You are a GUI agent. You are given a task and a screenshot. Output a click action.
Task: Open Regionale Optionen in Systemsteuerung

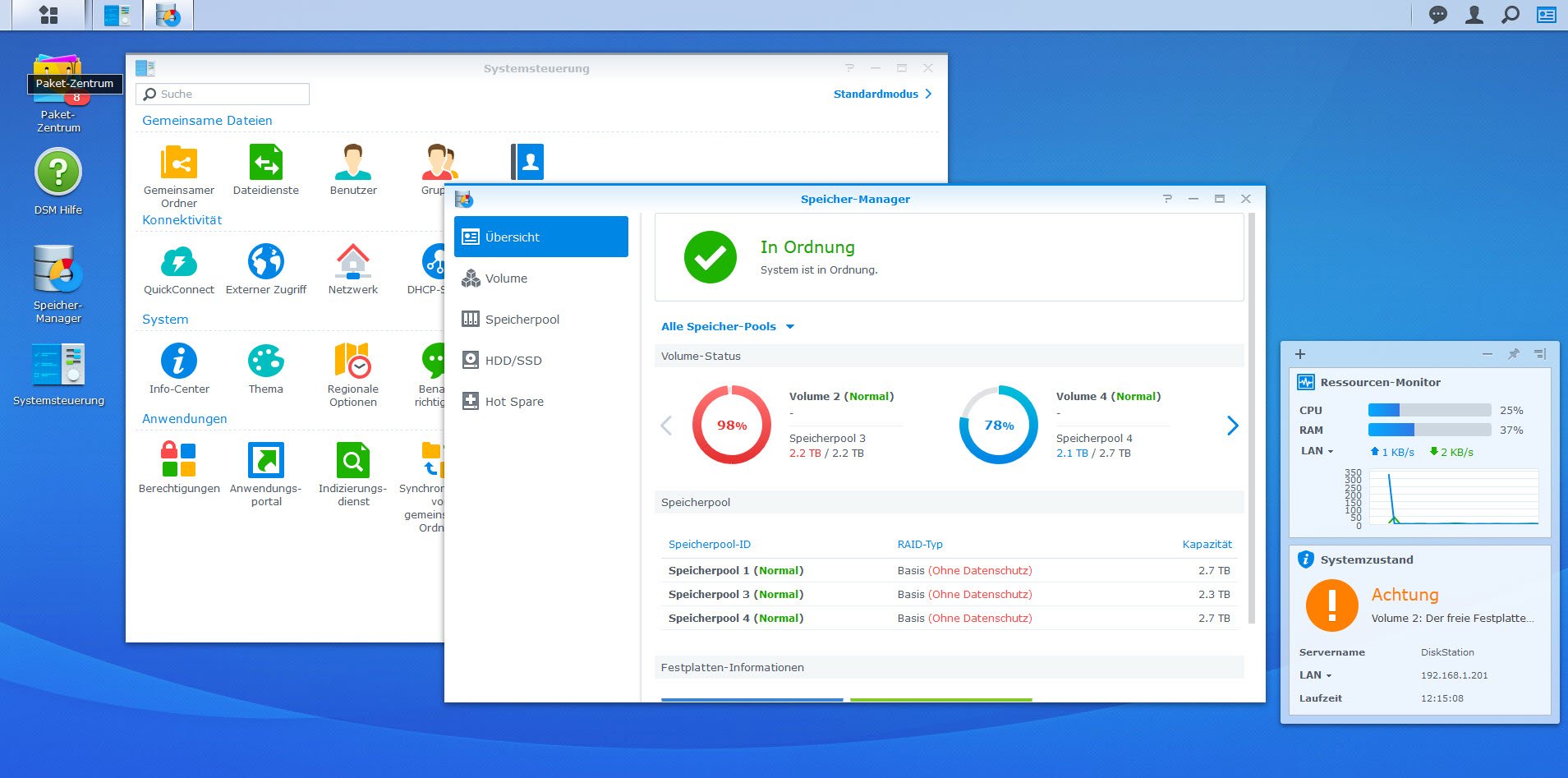coord(353,375)
